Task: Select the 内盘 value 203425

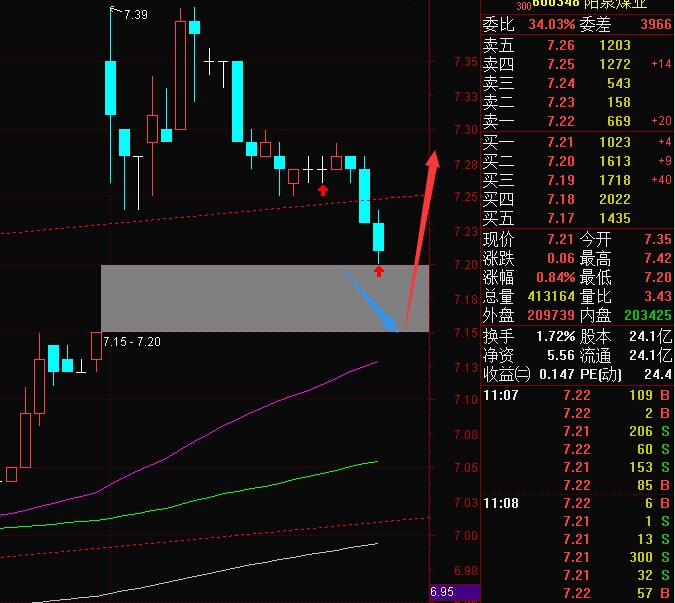Action: [x=648, y=315]
